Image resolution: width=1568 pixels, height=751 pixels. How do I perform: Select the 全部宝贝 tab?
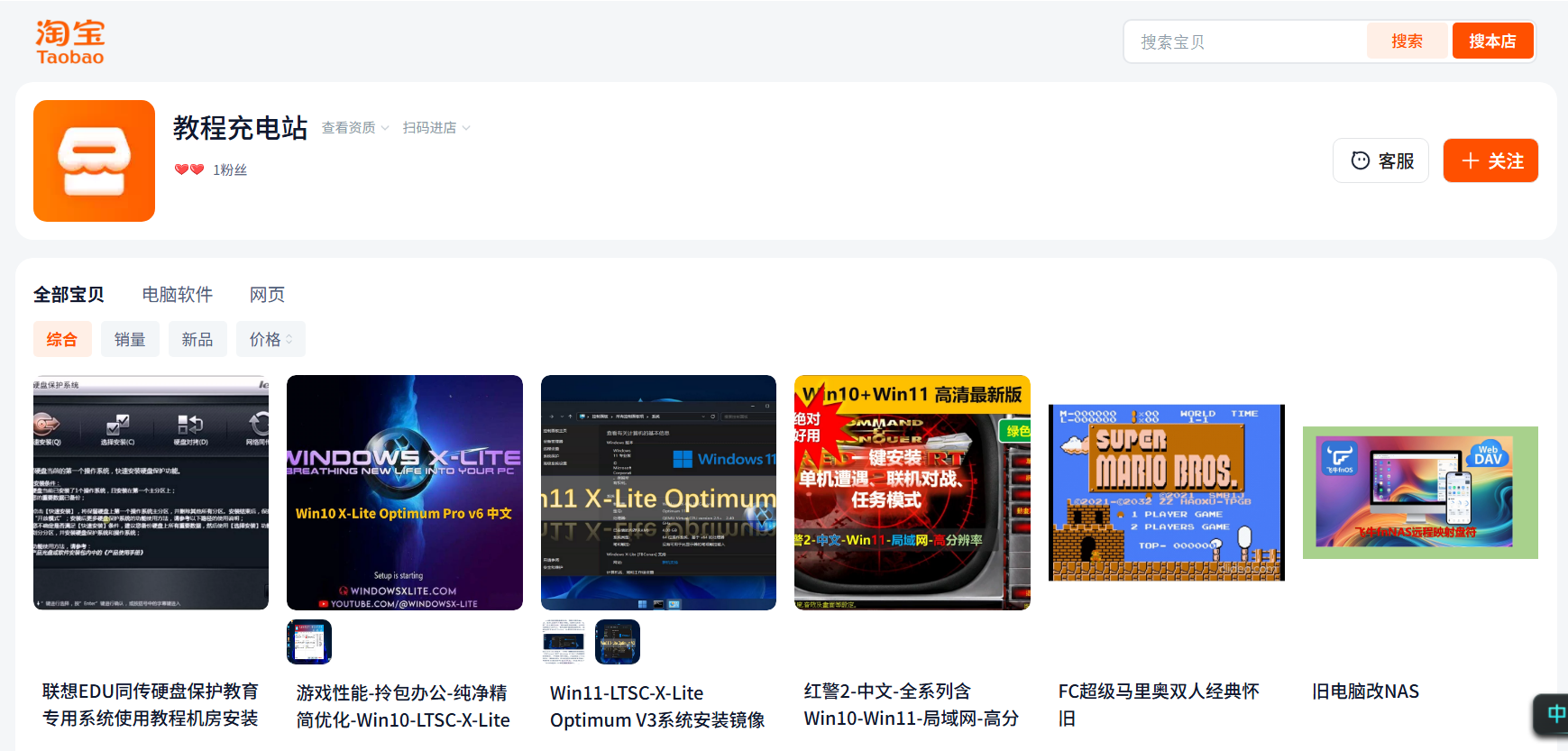(69, 295)
